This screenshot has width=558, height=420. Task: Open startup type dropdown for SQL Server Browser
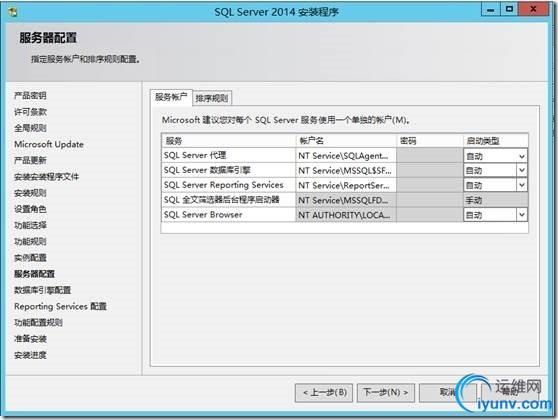(x=522, y=215)
